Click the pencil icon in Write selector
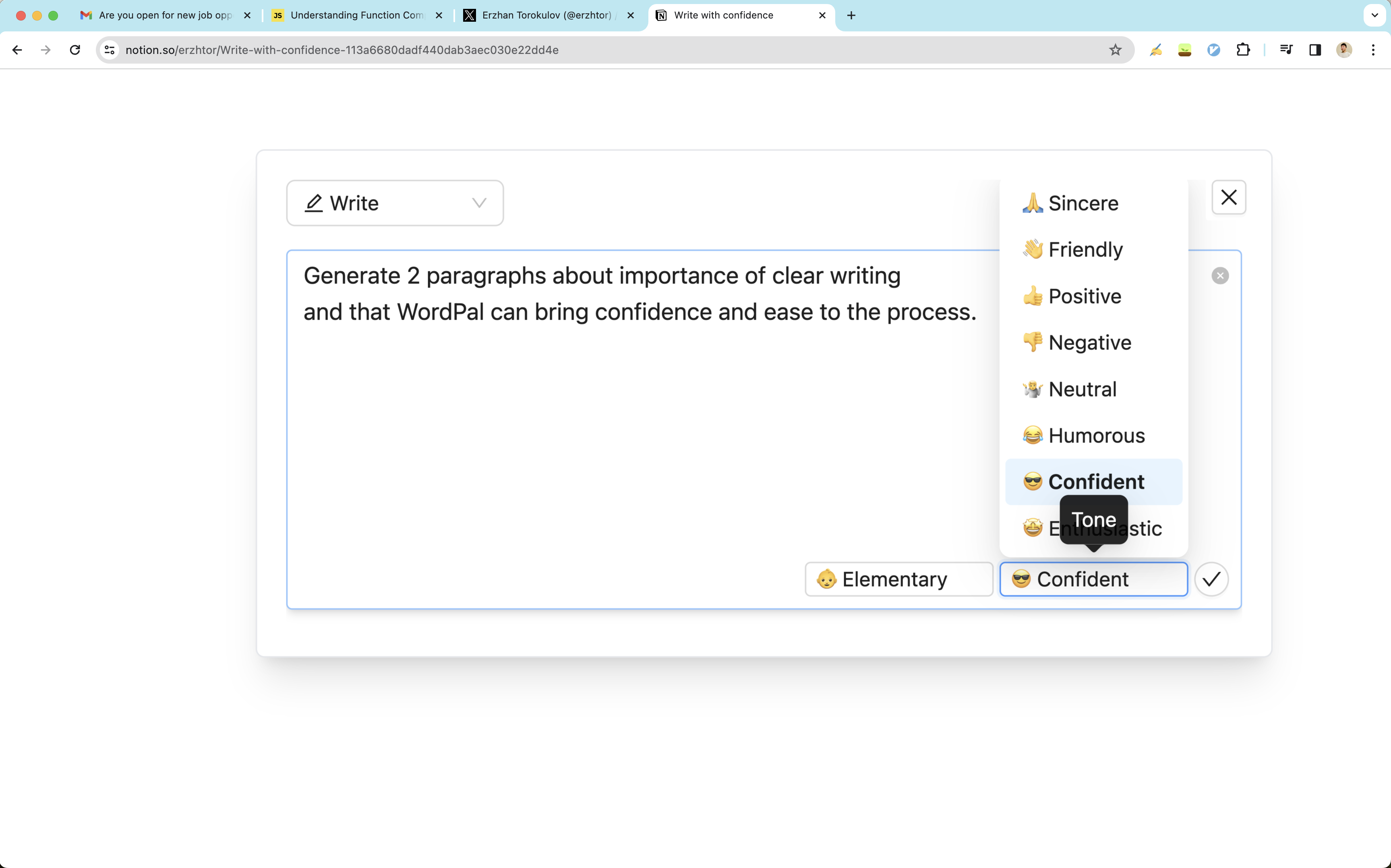The width and height of the screenshot is (1391, 868). point(313,203)
